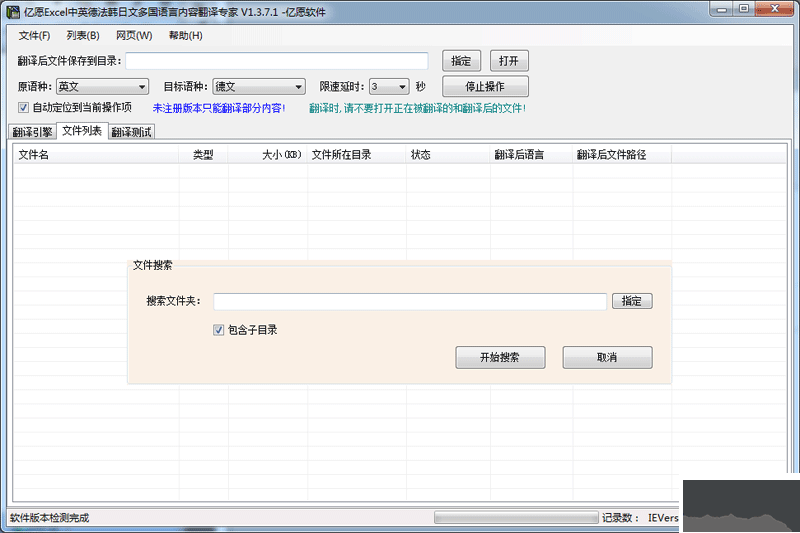Click 指定 button in 文件搜索 panel
Image resolution: width=800 pixels, height=533 pixels.
click(x=632, y=301)
